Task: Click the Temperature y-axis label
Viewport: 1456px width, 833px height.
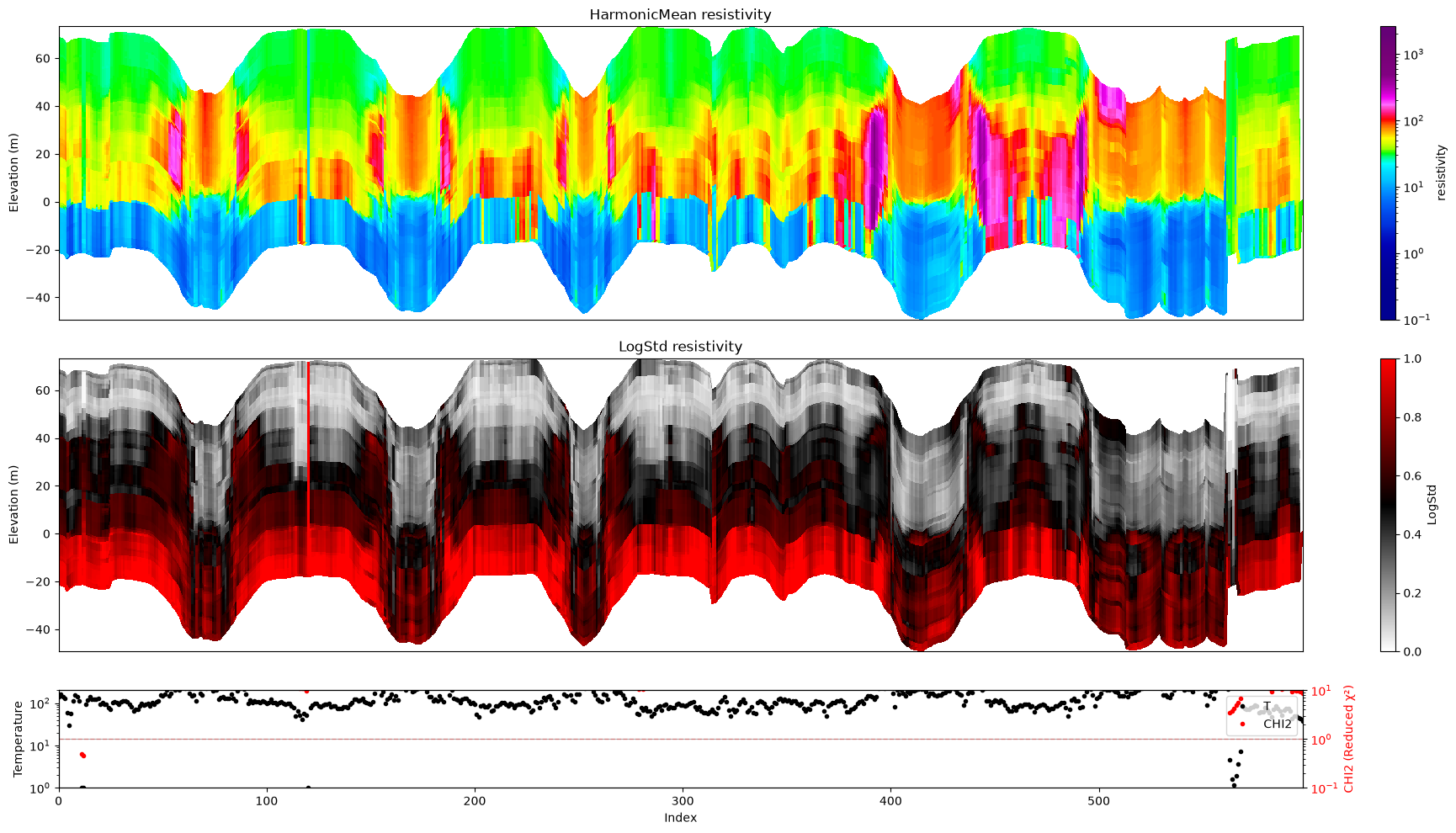Action: point(19,739)
